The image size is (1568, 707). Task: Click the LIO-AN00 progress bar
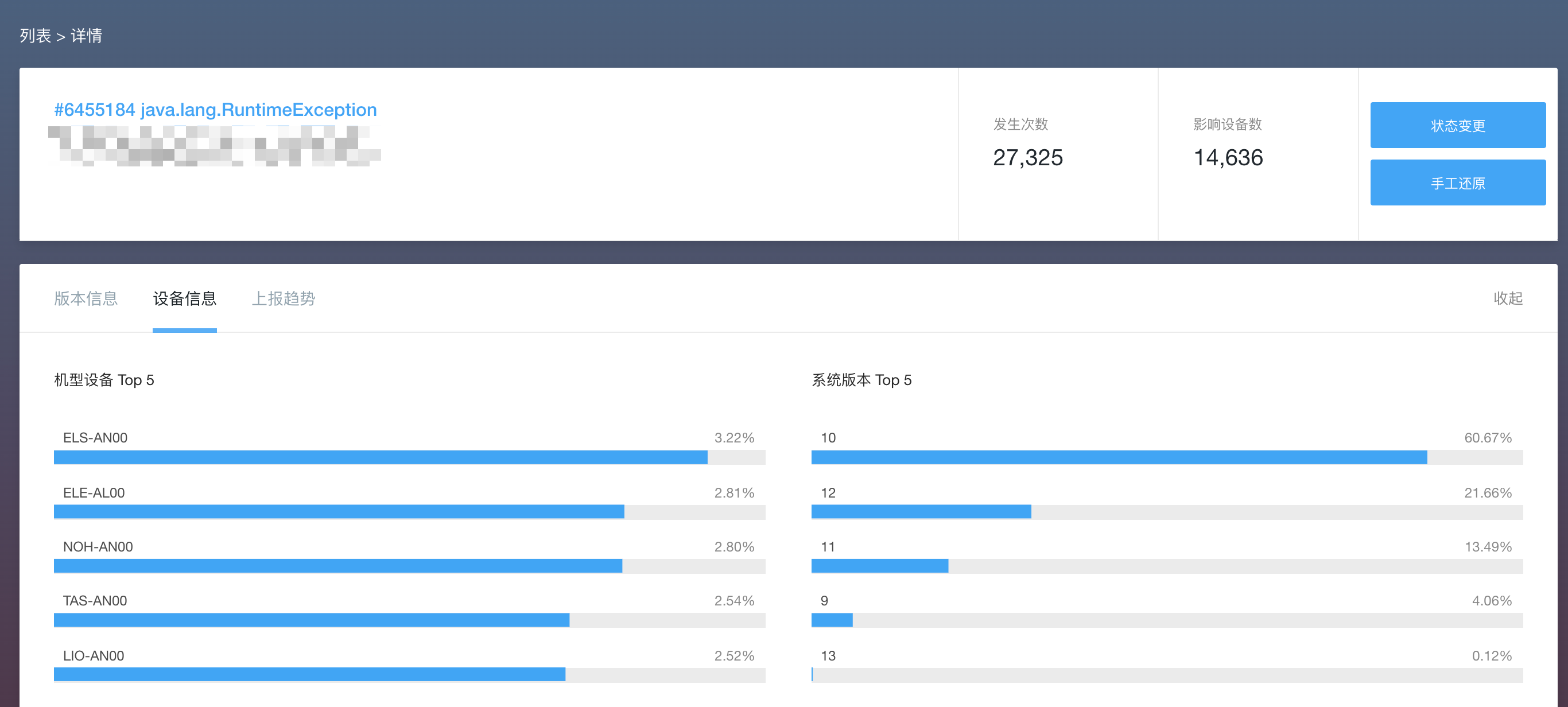pos(410,674)
